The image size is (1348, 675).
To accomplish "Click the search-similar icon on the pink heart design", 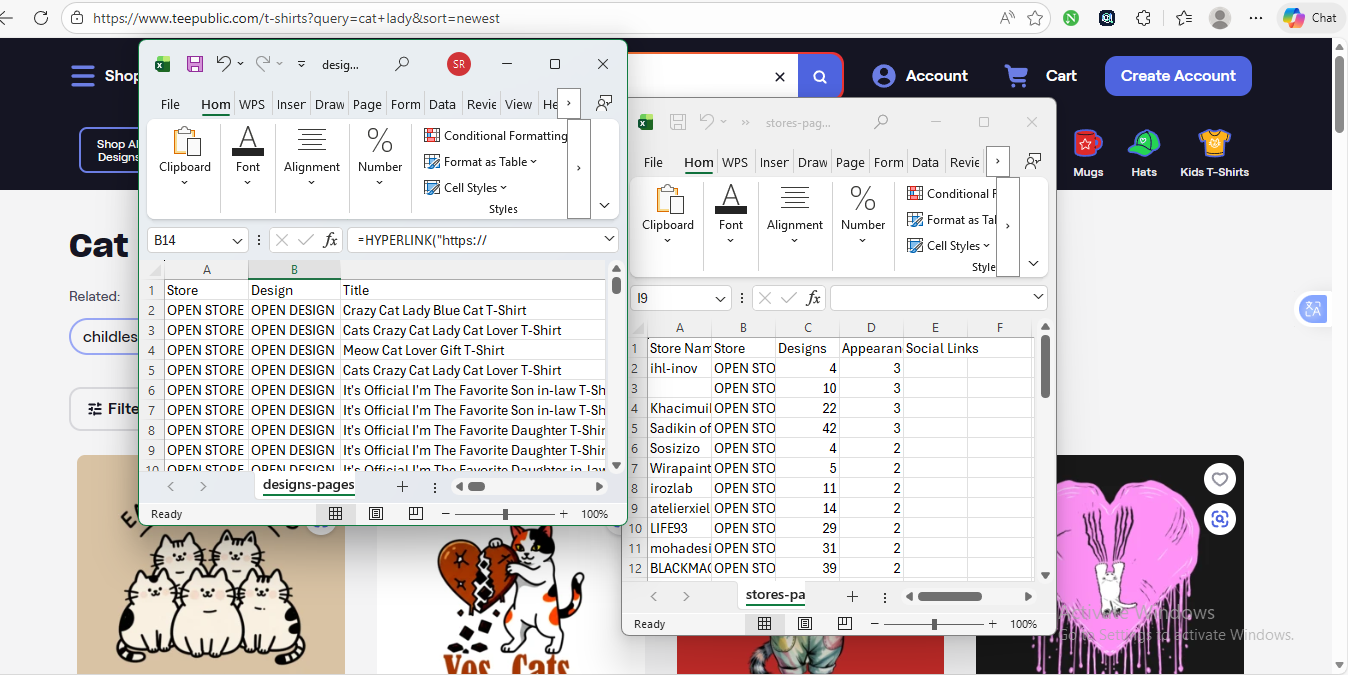I will (1219, 519).
